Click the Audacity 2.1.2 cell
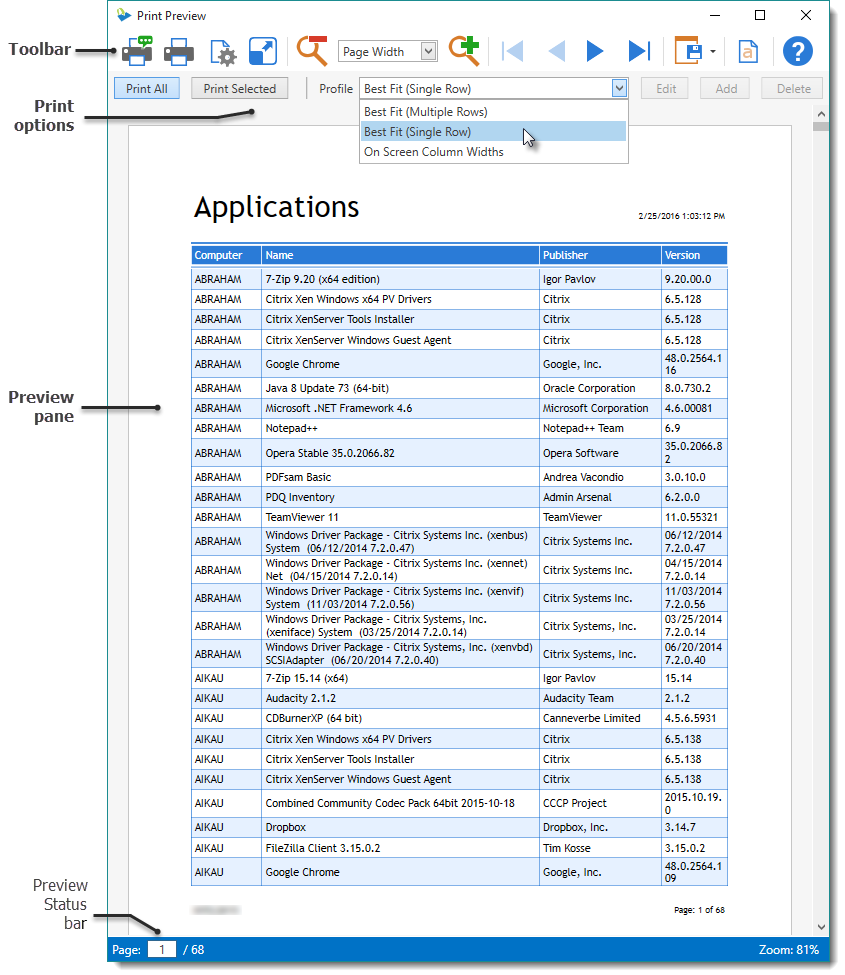The height and width of the screenshot is (975, 845). point(400,698)
